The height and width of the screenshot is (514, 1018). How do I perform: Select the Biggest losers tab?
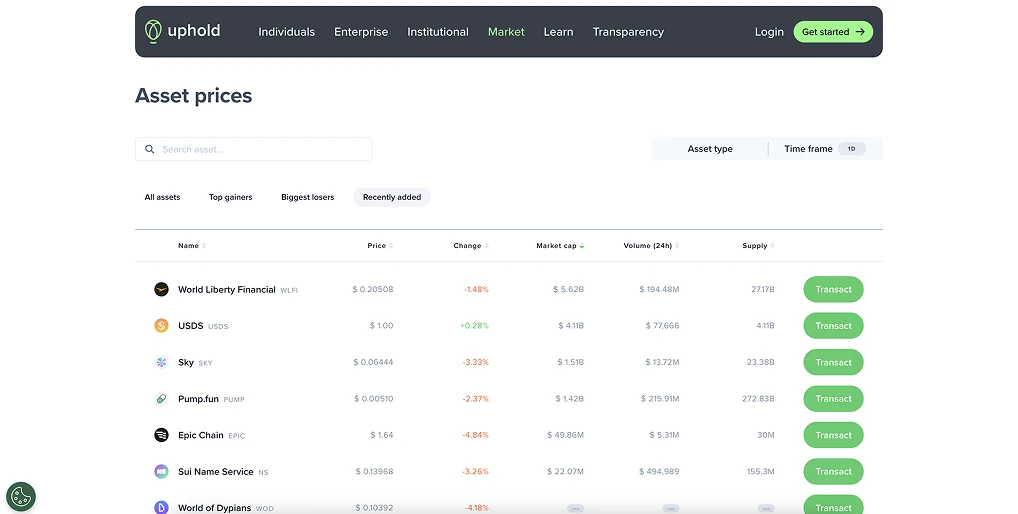[x=308, y=197]
